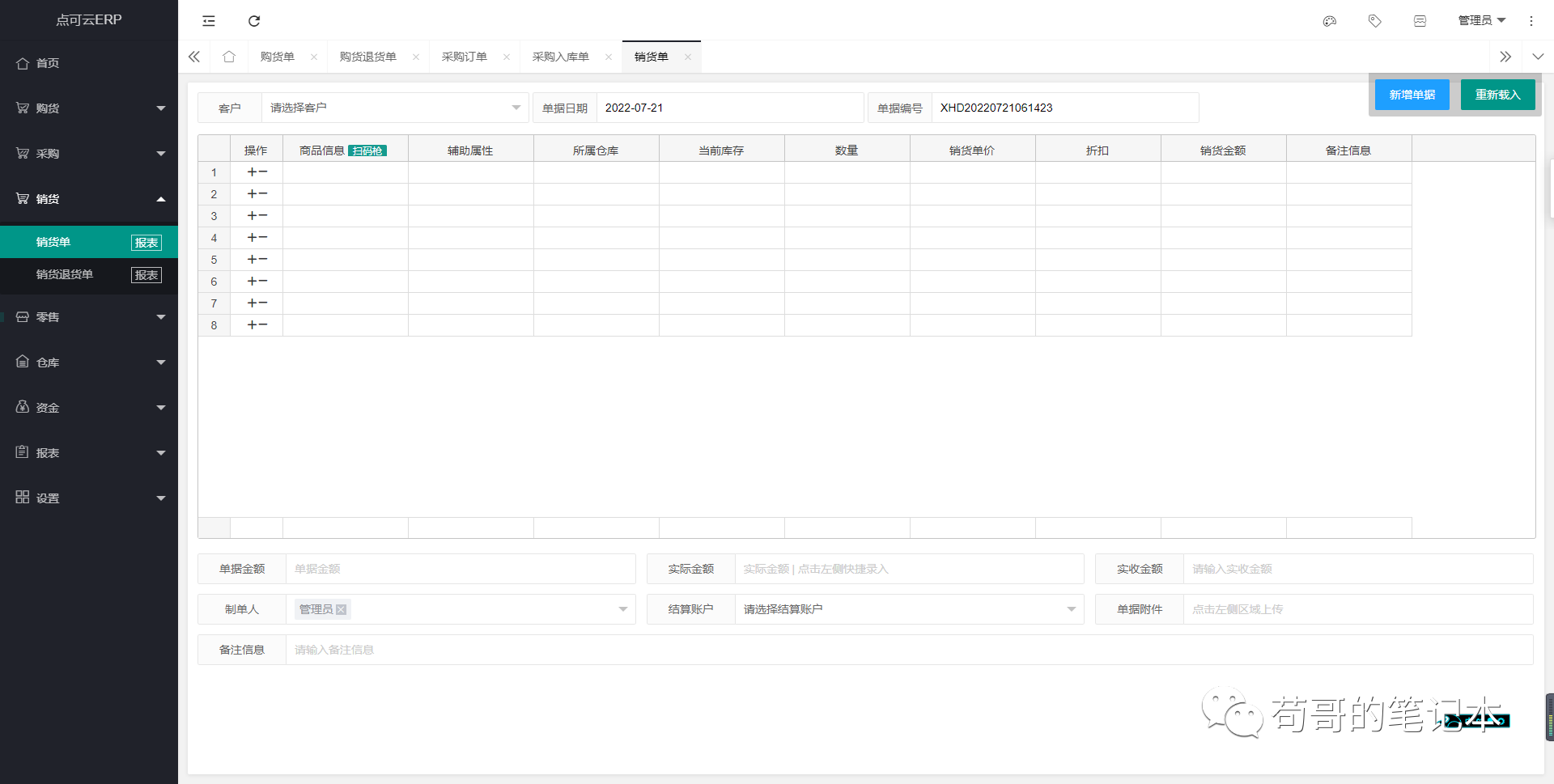Click the 备注信息 input field

910,650
